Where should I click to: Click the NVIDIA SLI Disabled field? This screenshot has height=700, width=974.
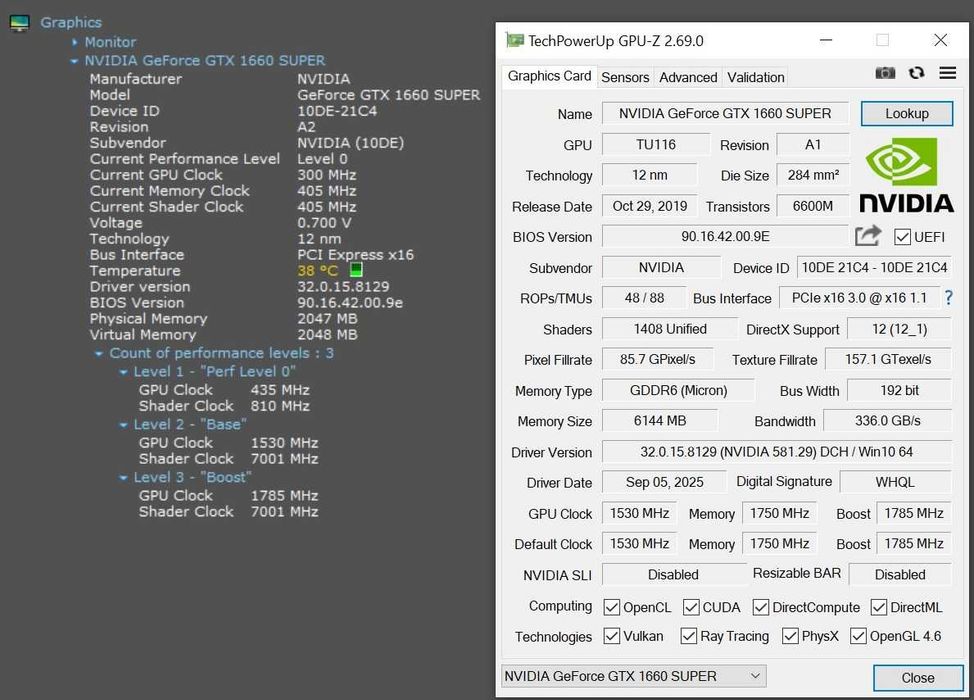coord(674,575)
